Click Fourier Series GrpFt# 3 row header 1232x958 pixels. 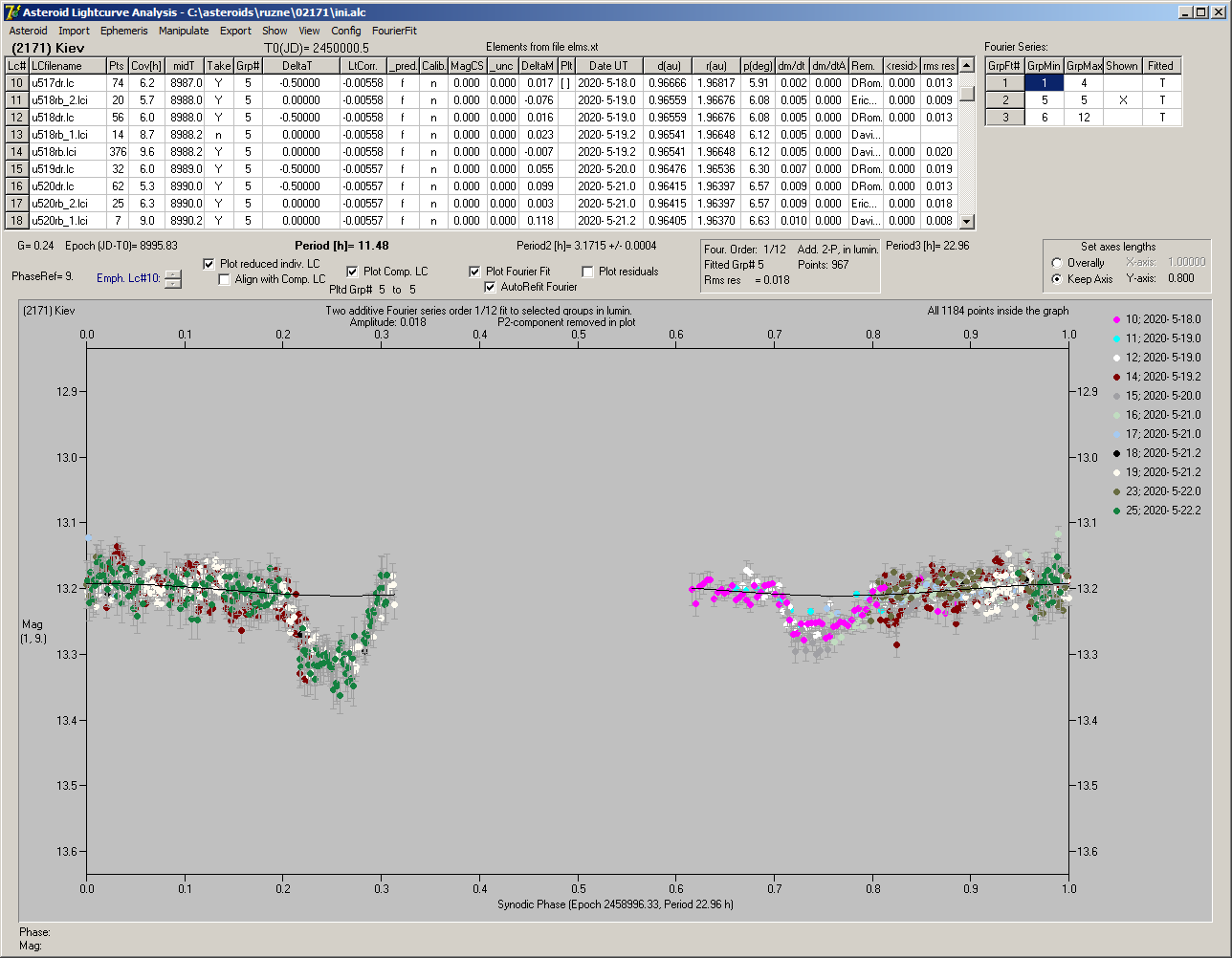1005,118
